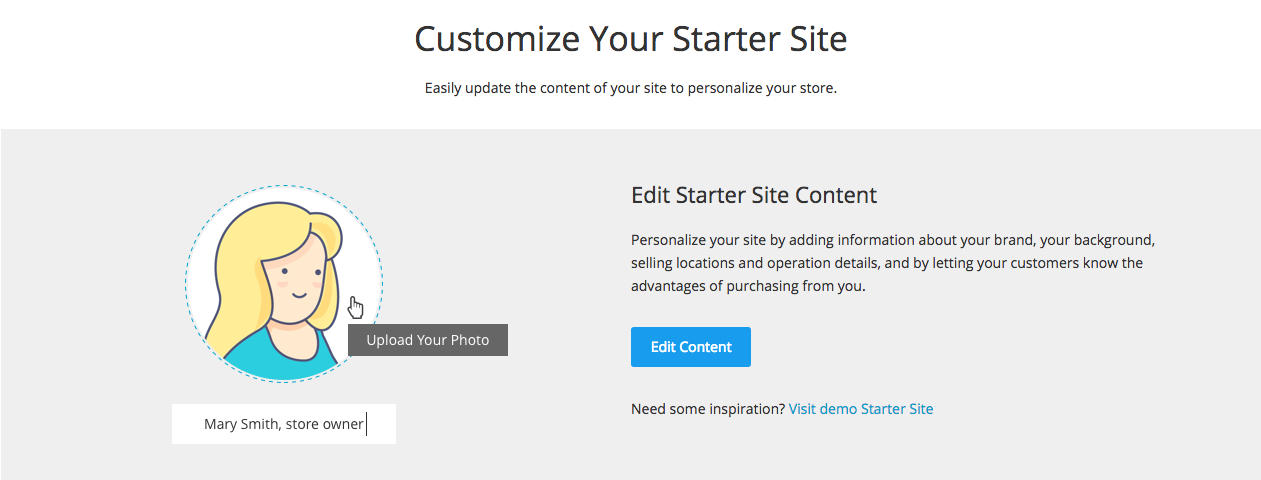Screen dimensions: 1261x480
Task: Click the word Smith in name field
Action: [260, 424]
